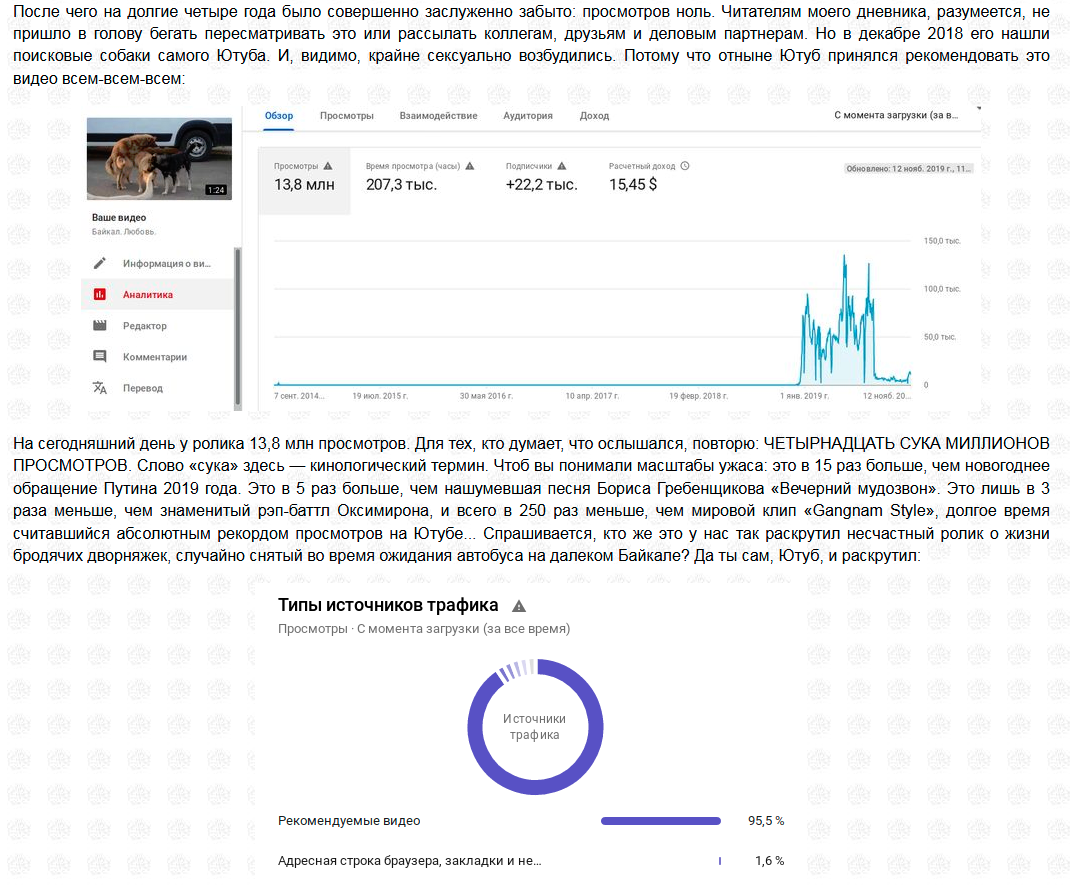Select the Время просмотра 207,3 тыс. metric card
The width and height of the screenshot is (1070, 885).
[x=420, y=176]
